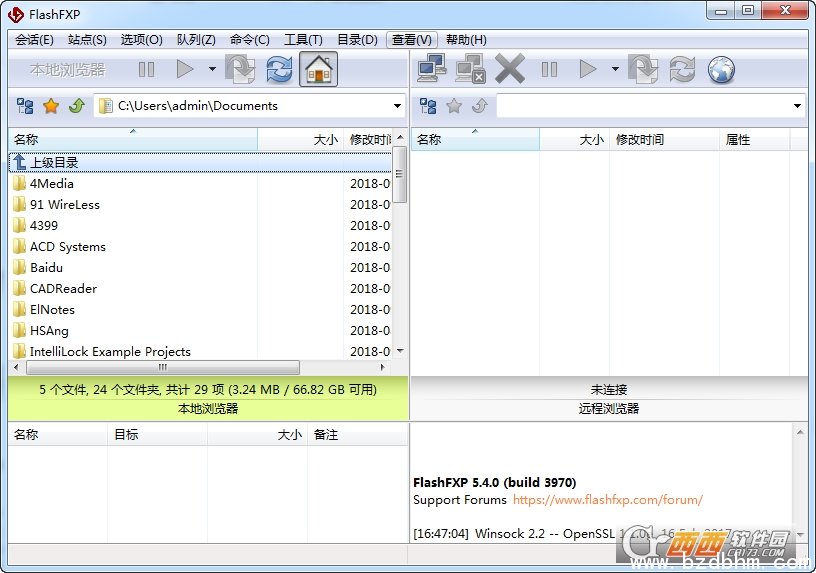
Task: Select the 4Media folder
Action: pos(52,183)
